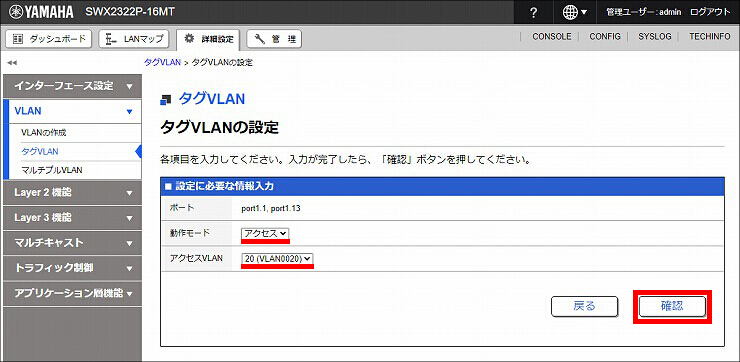Open アクセスVLAN dropdown showing 20 (VLAN0020)
The height and width of the screenshot is (362, 740).
pos(277,259)
